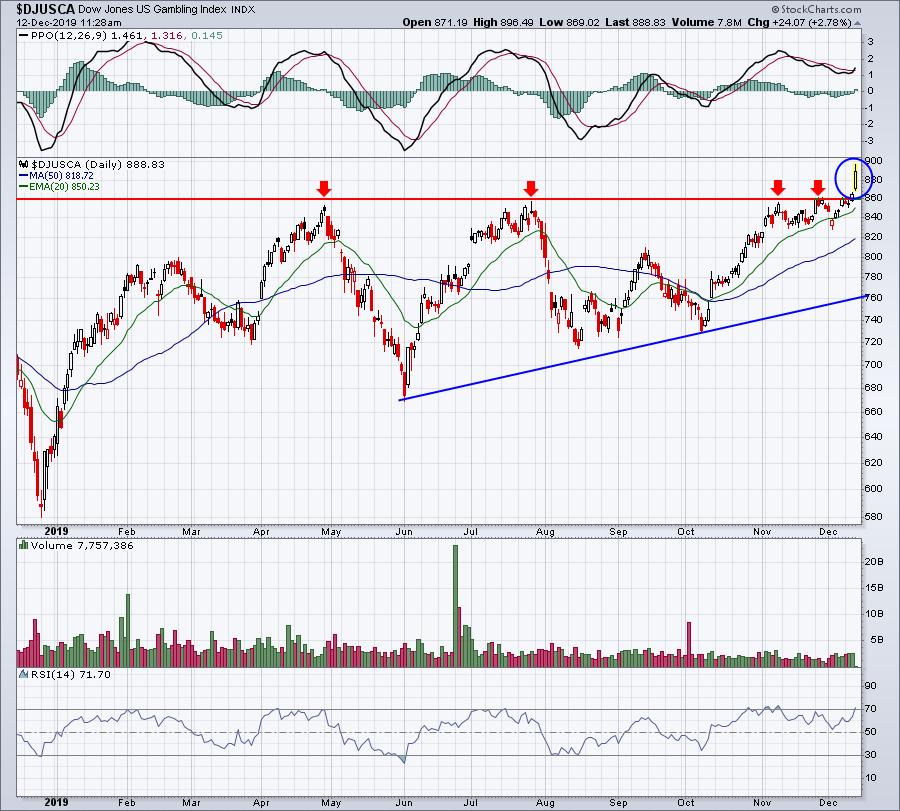This screenshot has height=811, width=900.
Task: Click the black PPO legend line marker
Action: coord(24,36)
